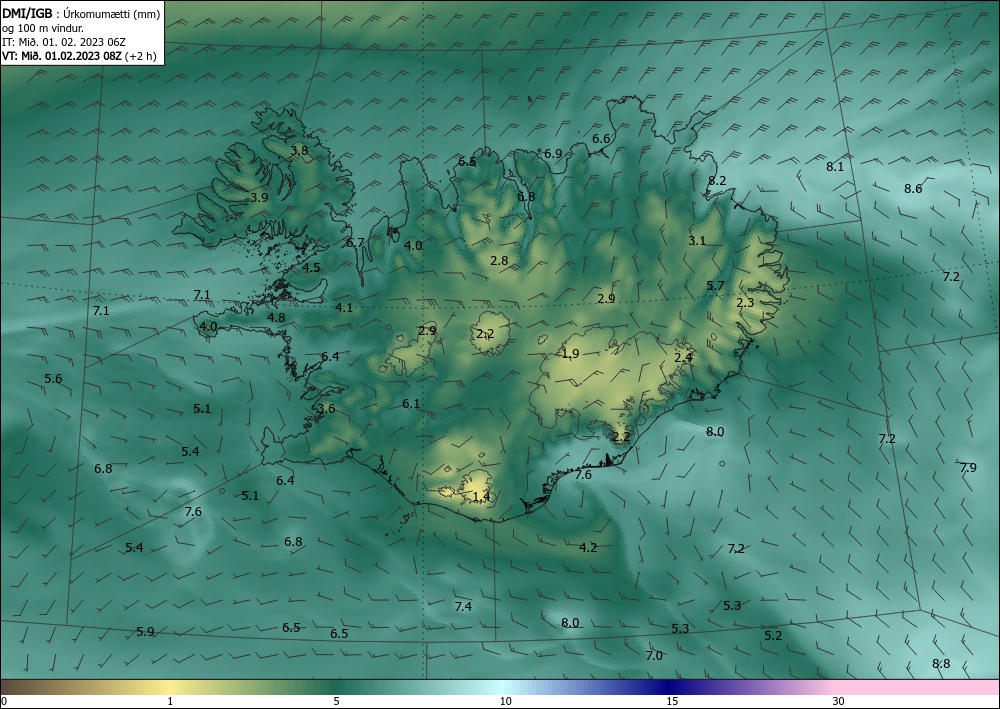The width and height of the screenshot is (1000, 709).
Task: Click the dark navy segment of the color scale
Action: click(670, 687)
